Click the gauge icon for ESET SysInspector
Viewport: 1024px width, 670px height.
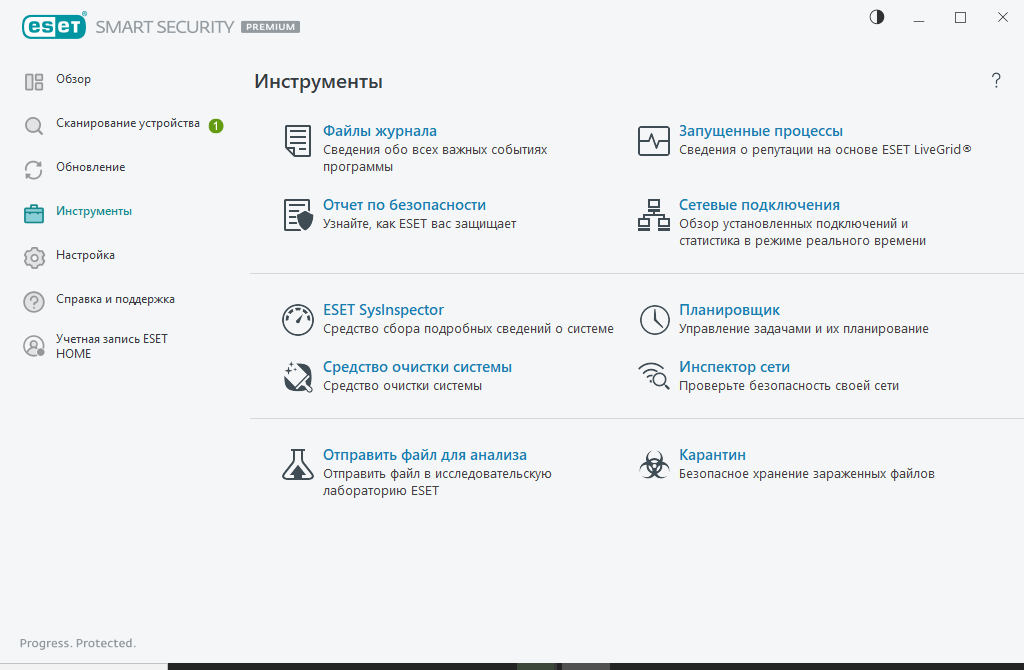[298, 320]
